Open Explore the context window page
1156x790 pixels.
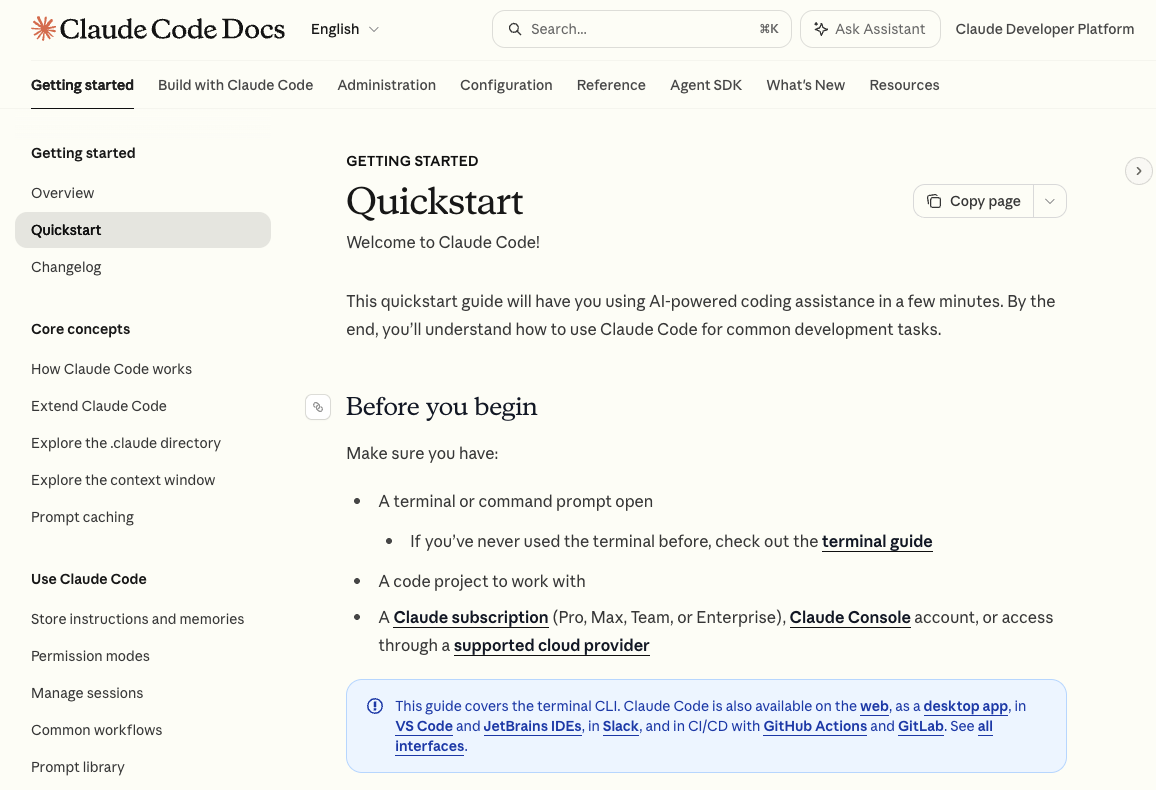[x=123, y=480]
